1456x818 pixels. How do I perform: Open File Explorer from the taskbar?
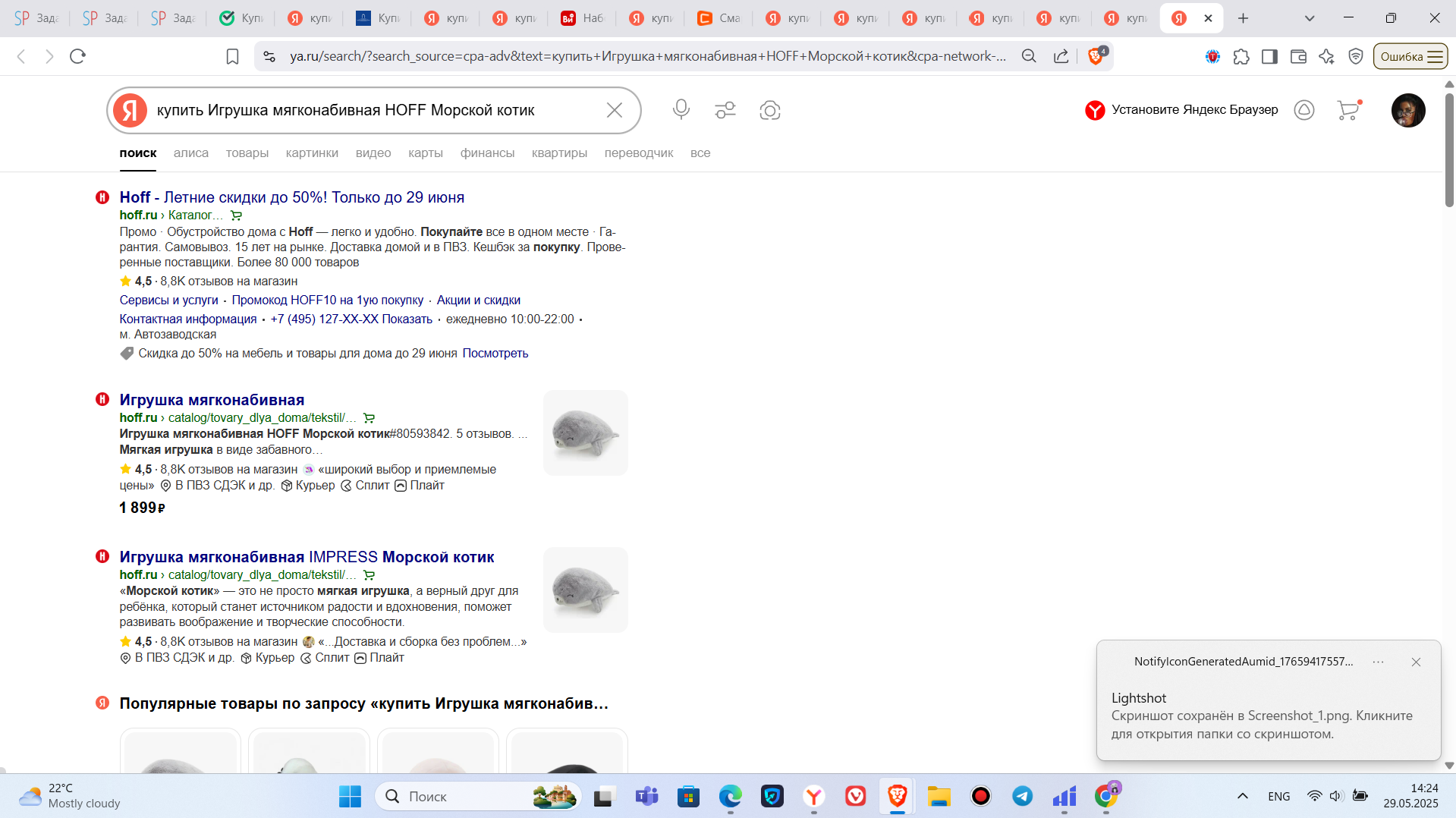click(939, 796)
